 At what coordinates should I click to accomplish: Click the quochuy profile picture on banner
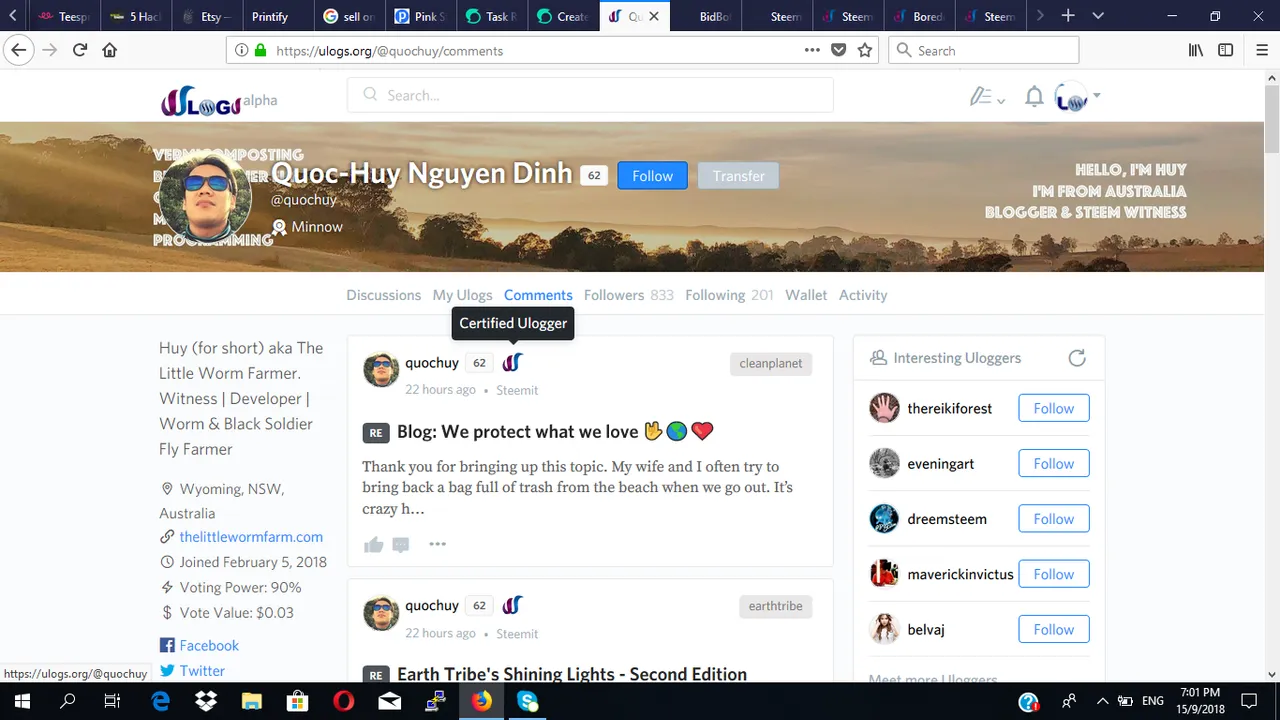206,197
